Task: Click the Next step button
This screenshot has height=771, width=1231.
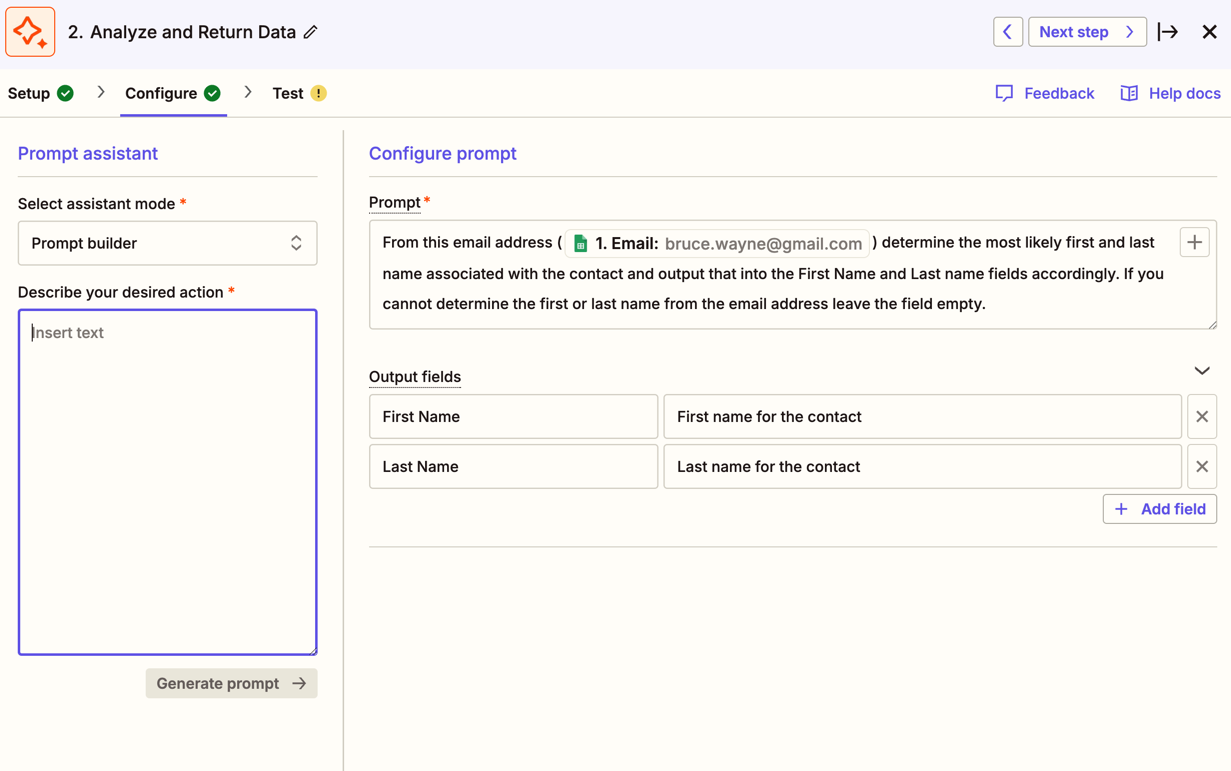Action: coord(1087,32)
